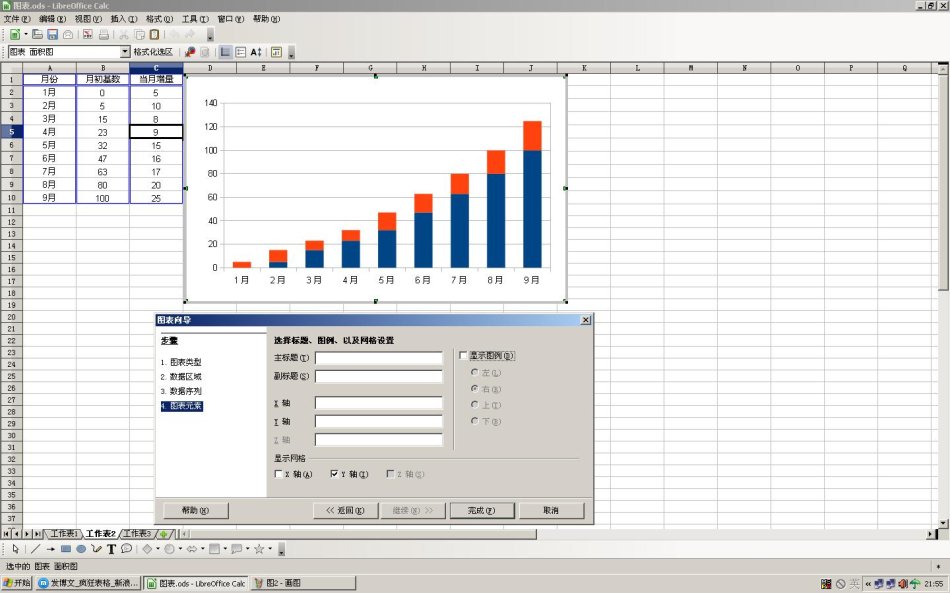Image resolution: width=950 pixels, height=593 pixels.
Task: Select the Text tool
Action: 111,549
